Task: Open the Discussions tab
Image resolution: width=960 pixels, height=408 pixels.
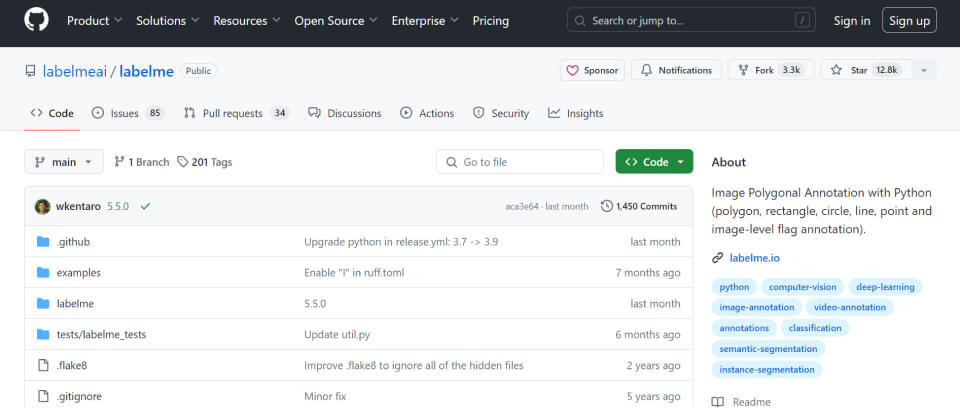Action: coord(345,113)
